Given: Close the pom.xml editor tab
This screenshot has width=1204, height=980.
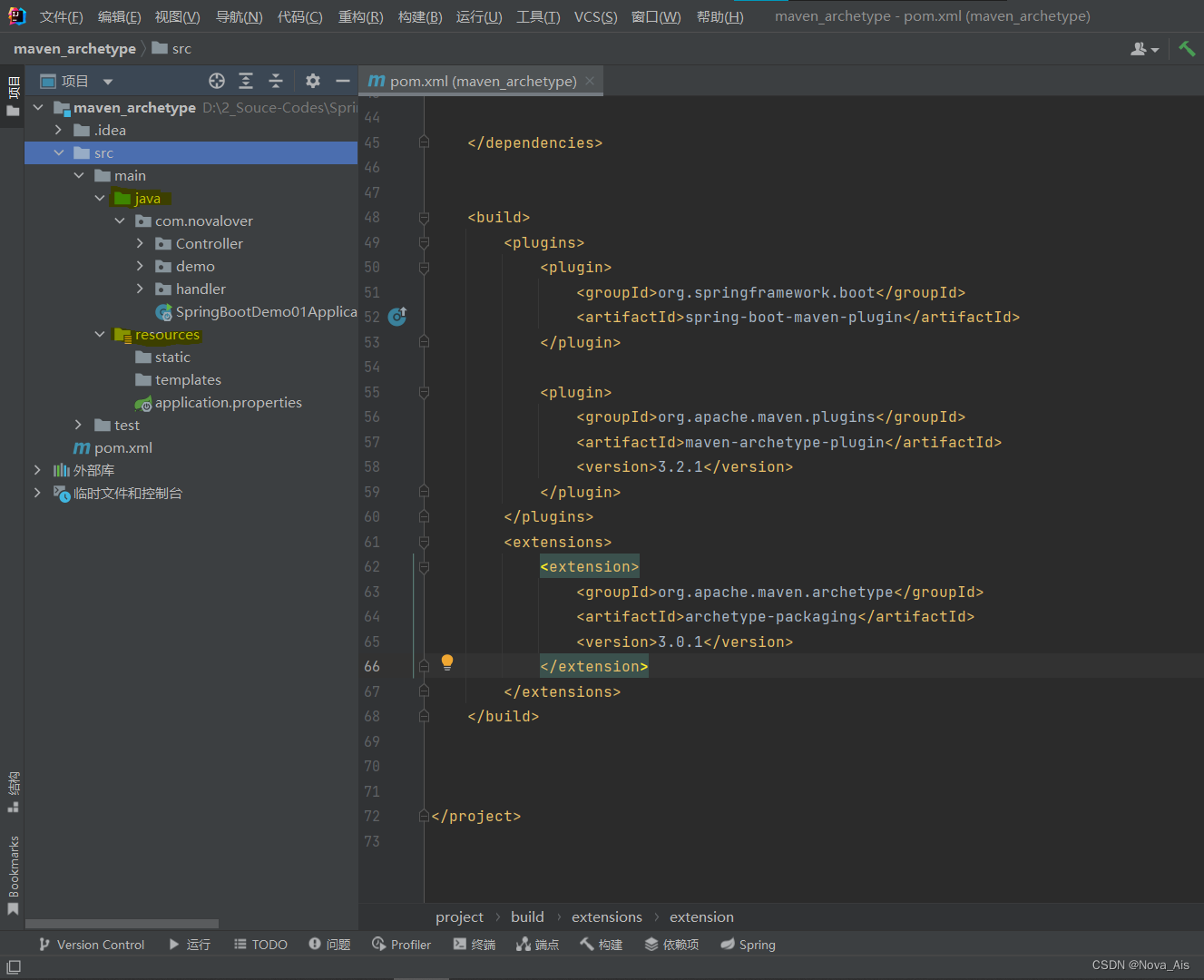Looking at the screenshot, I should pos(590,81).
